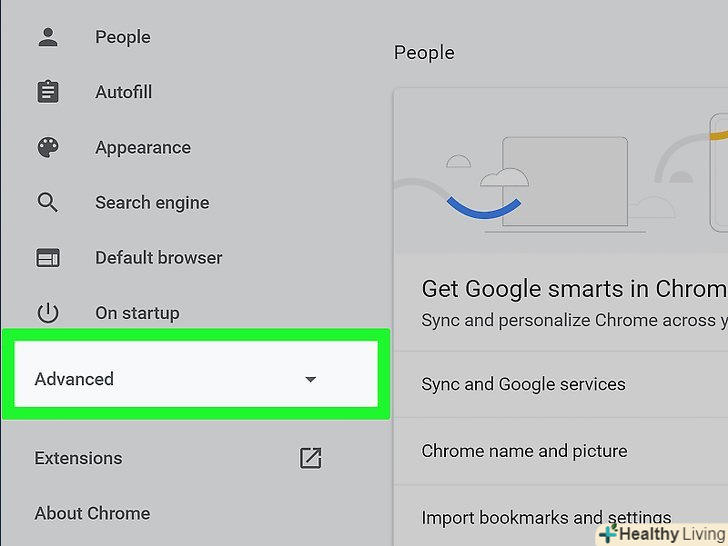Click the Extensions external link icon
Viewport: 728px width, 546px height.
click(x=311, y=458)
